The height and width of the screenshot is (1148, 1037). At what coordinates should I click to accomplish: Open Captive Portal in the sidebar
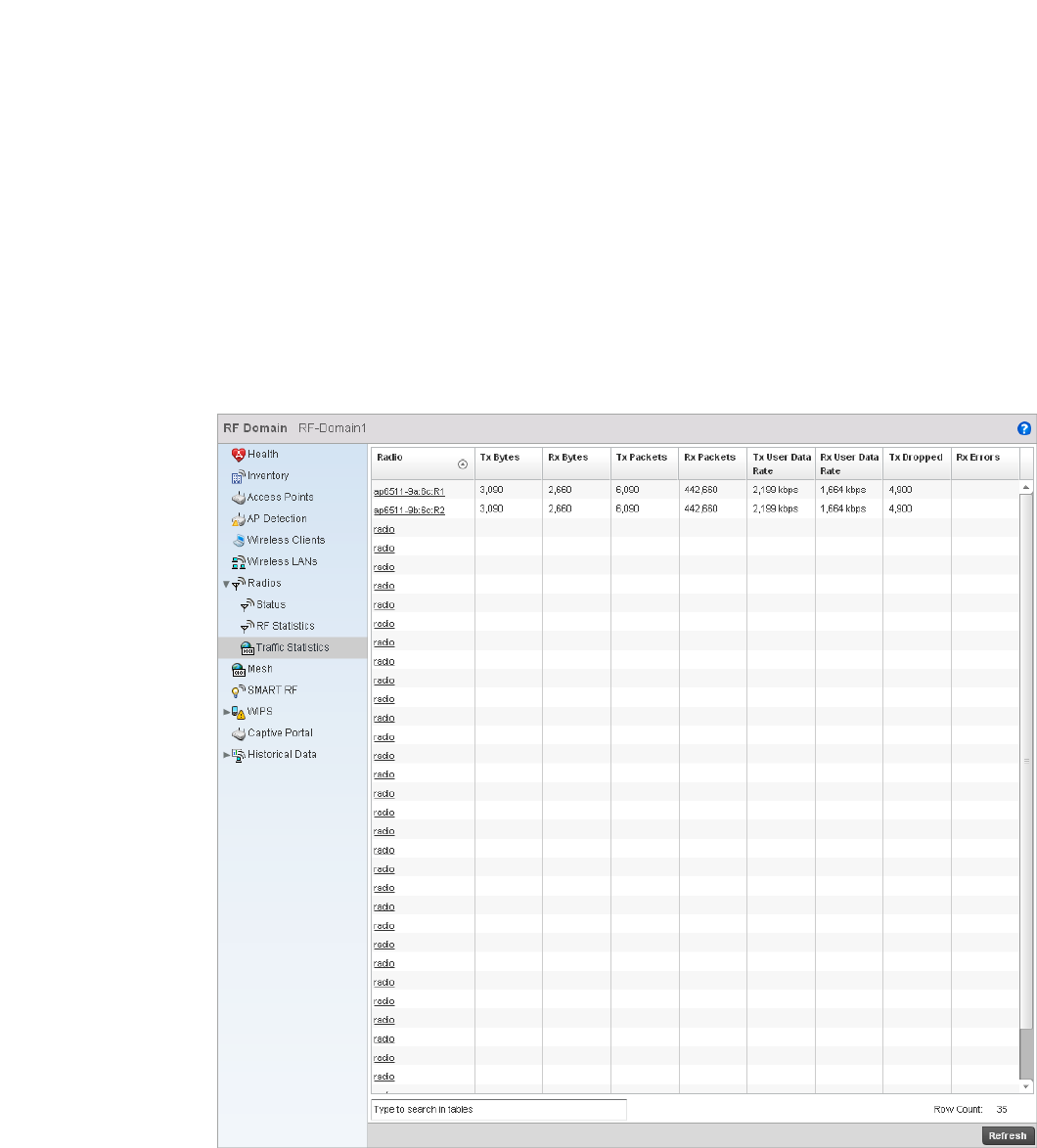[x=280, y=732]
